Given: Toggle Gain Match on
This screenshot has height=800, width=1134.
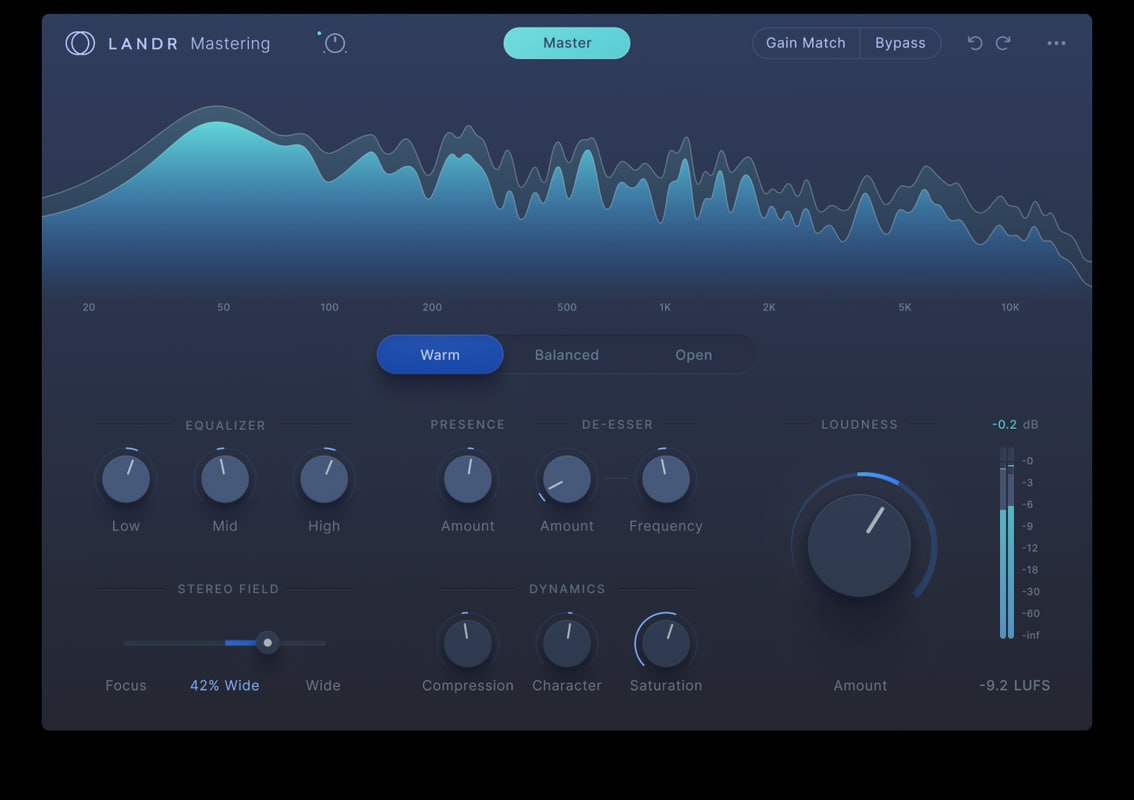Looking at the screenshot, I should click(x=806, y=43).
